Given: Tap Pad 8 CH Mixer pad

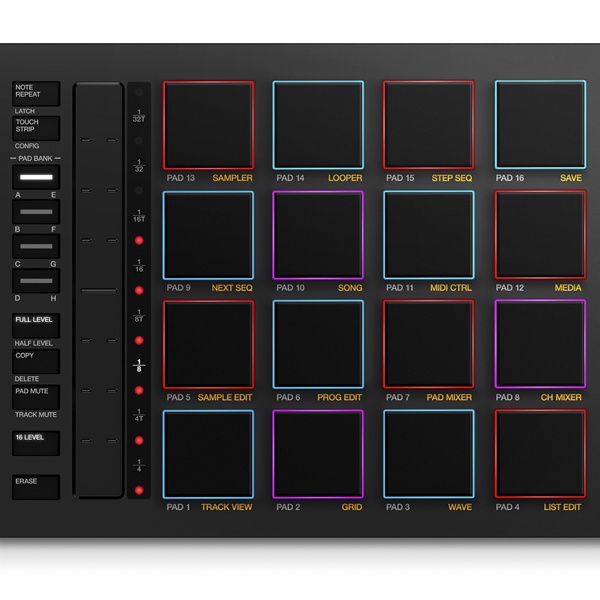Looking at the screenshot, I should coord(540,344).
